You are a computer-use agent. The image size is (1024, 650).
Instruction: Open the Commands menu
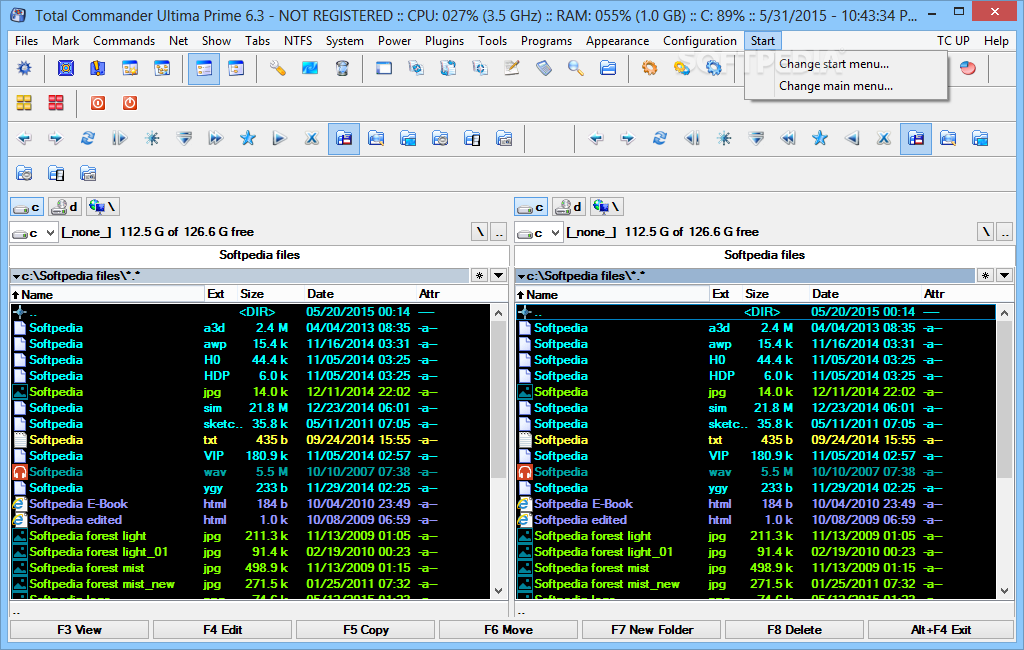click(124, 41)
